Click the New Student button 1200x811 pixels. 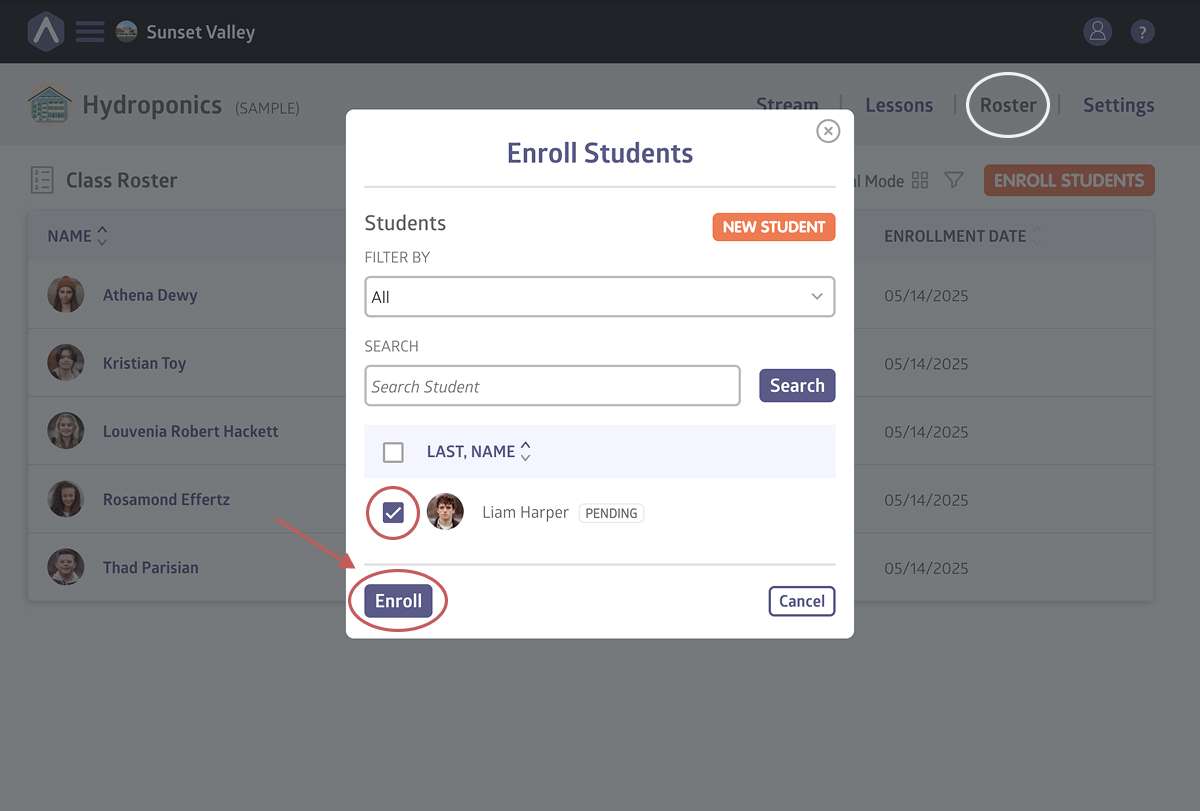[x=773, y=227]
